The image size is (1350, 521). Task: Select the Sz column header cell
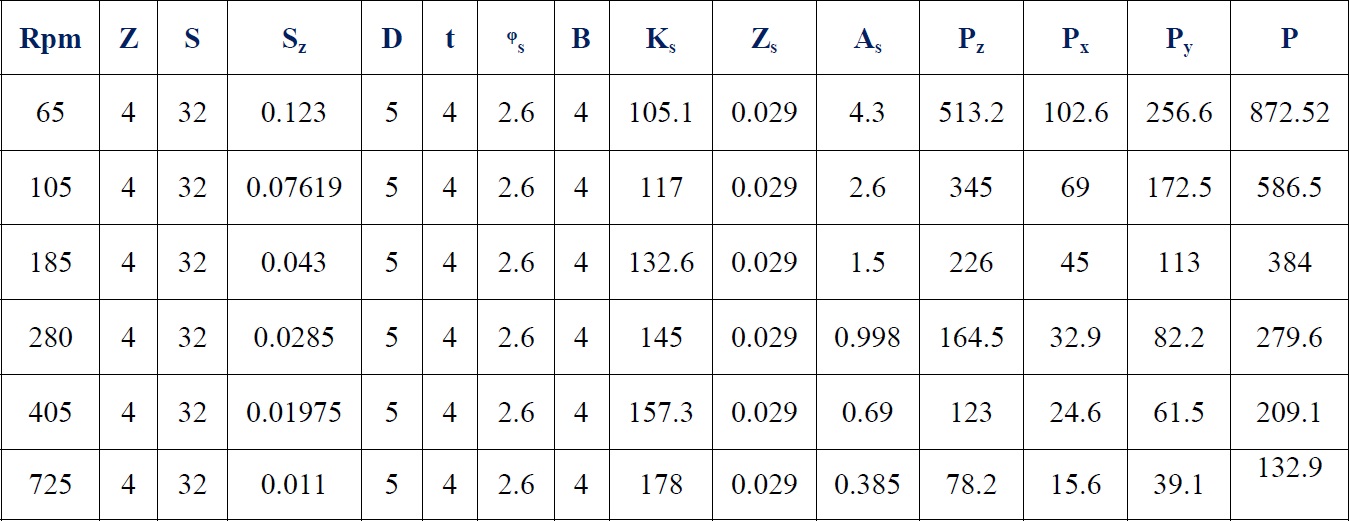tap(294, 38)
